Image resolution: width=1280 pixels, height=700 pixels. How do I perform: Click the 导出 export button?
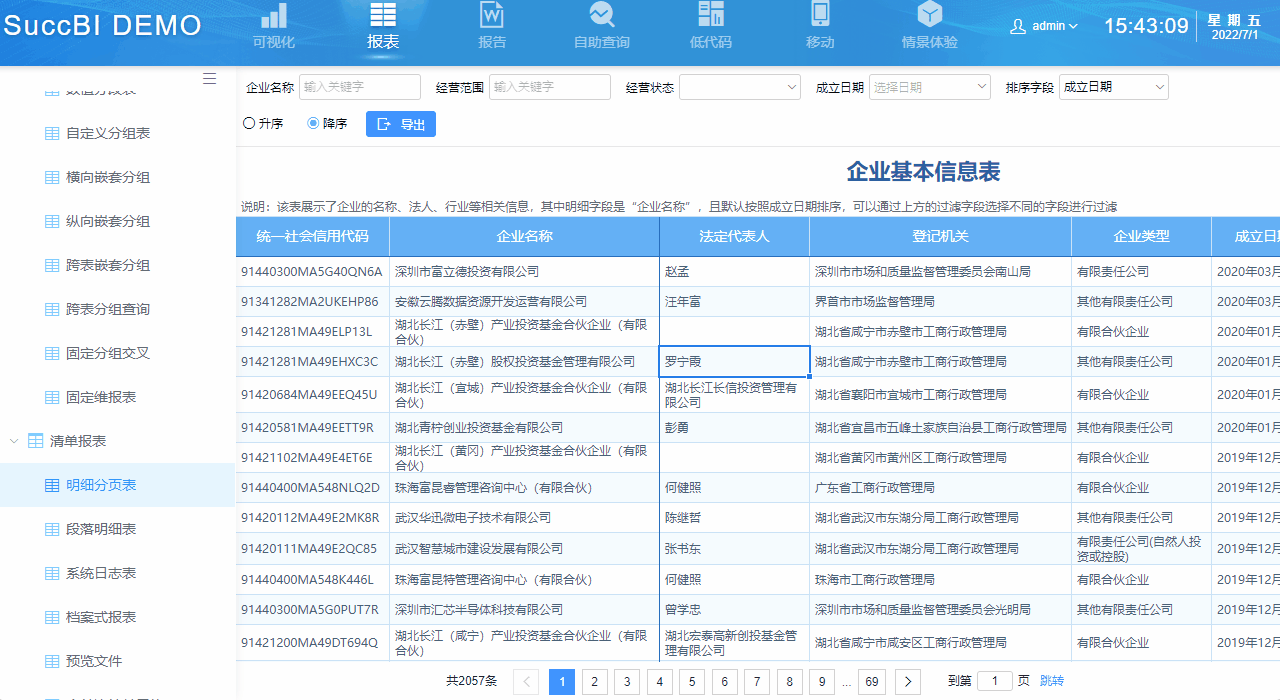coord(401,124)
